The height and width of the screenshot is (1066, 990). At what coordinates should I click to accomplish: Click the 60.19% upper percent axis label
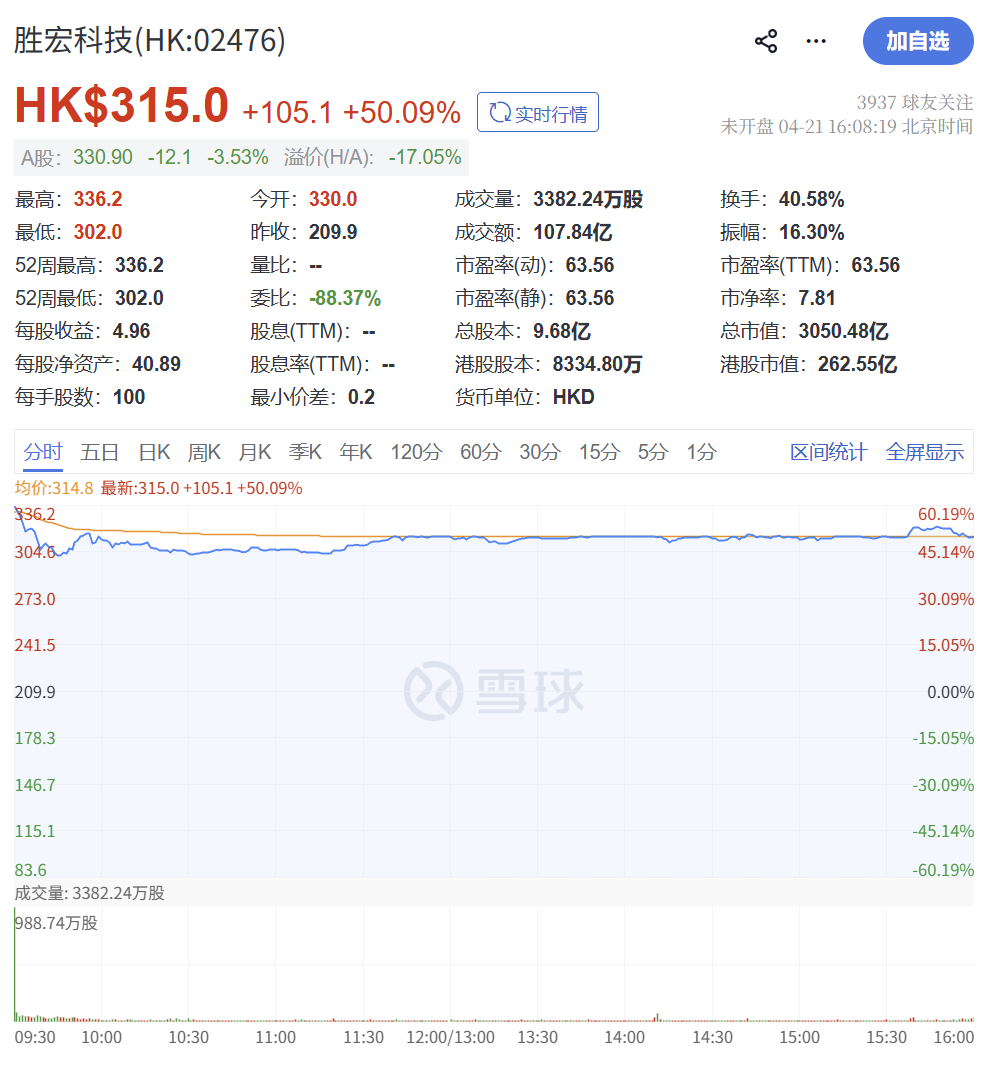(x=946, y=515)
